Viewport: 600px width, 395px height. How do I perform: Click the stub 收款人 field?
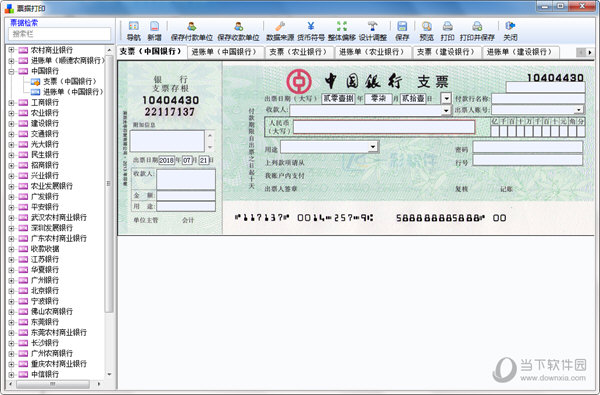[186, 180]
